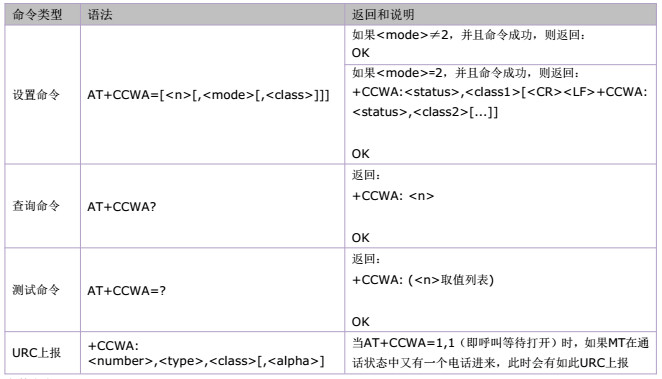Click the +CCWA: (<n>取值列表) response text

[x=423, y=280]
